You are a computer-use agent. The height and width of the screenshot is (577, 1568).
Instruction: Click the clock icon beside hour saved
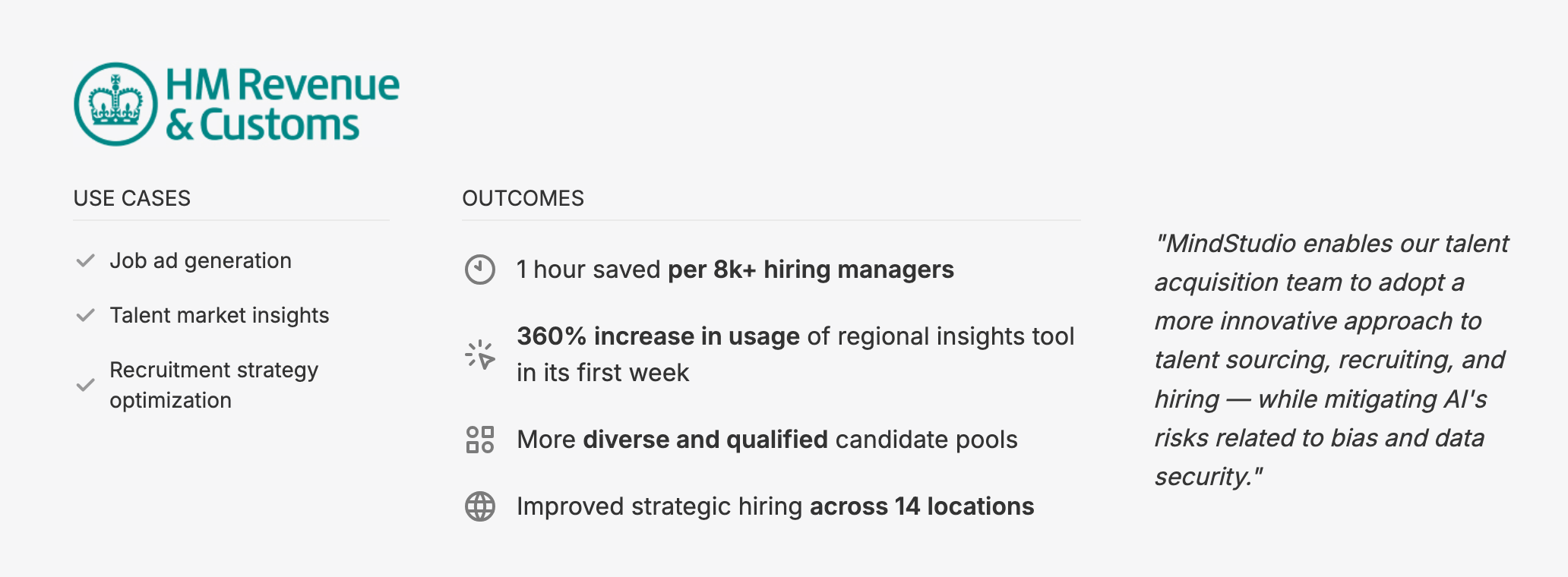coord(479,270)
